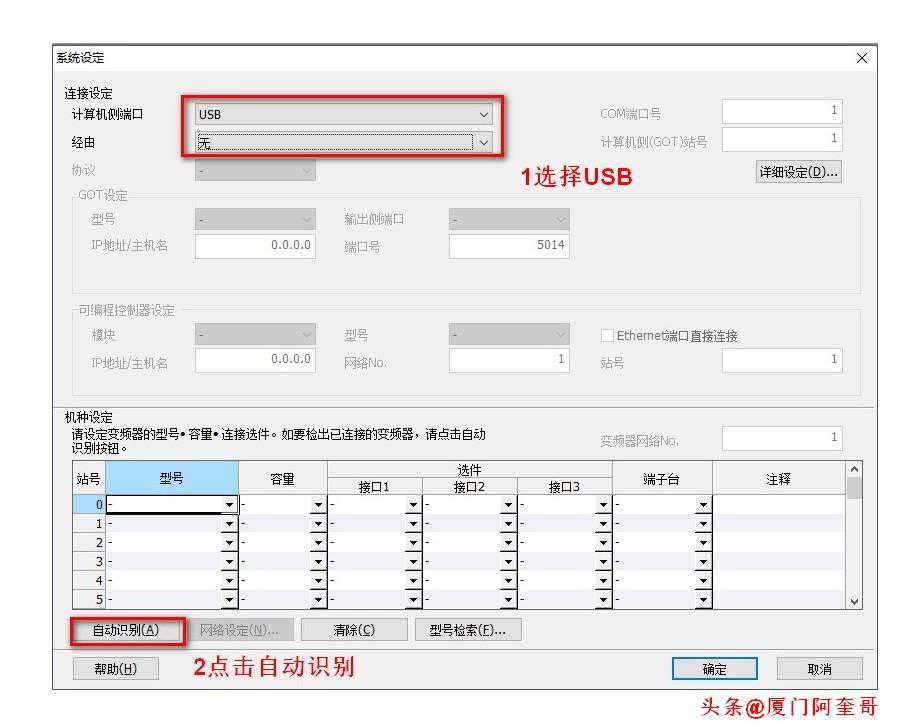The height and width of the screenshot is (726, 917).
Task: Click the 型号 column header
Action: tap(172, 478)
